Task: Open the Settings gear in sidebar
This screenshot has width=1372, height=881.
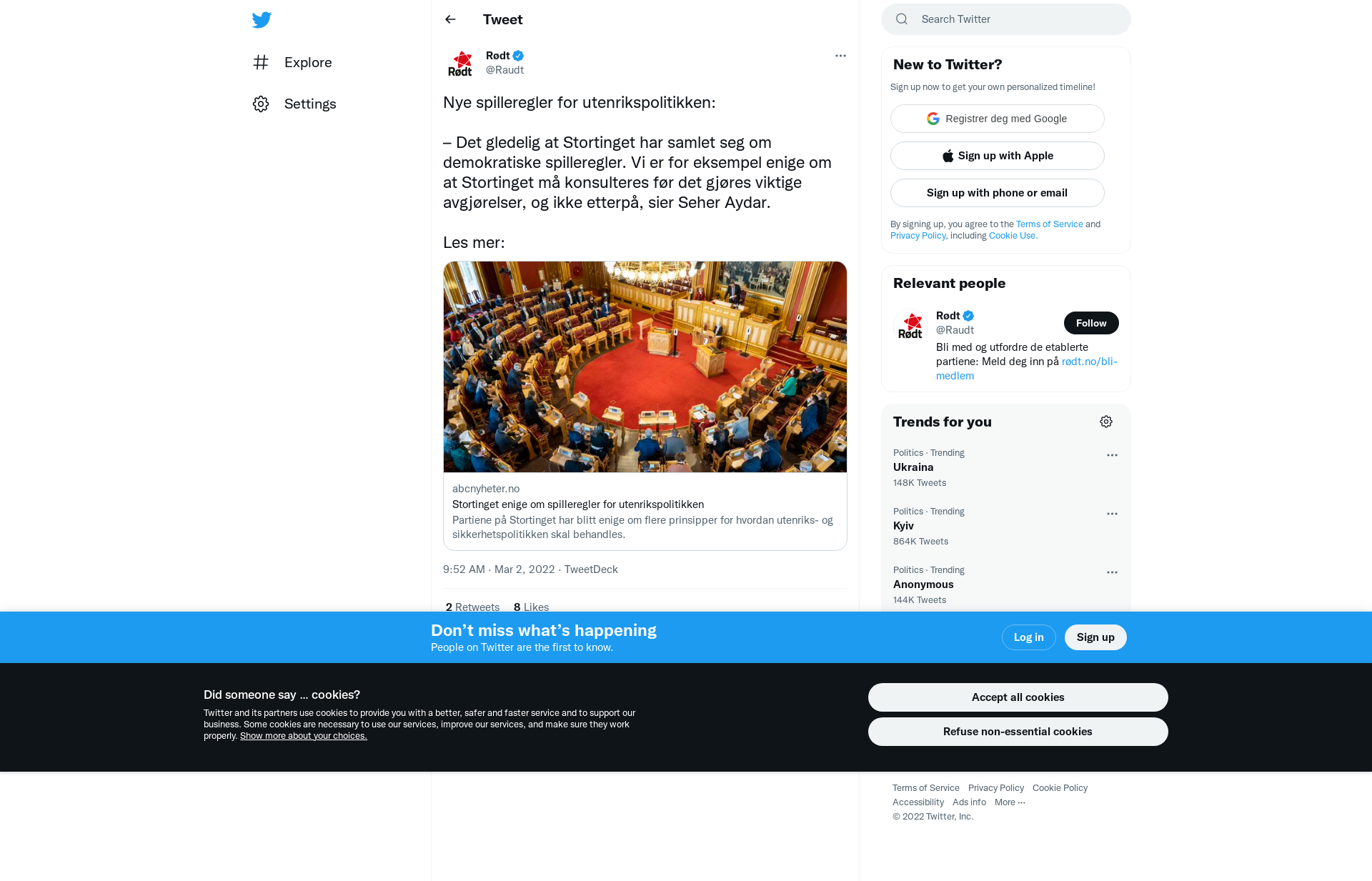Action: (261, 104)
